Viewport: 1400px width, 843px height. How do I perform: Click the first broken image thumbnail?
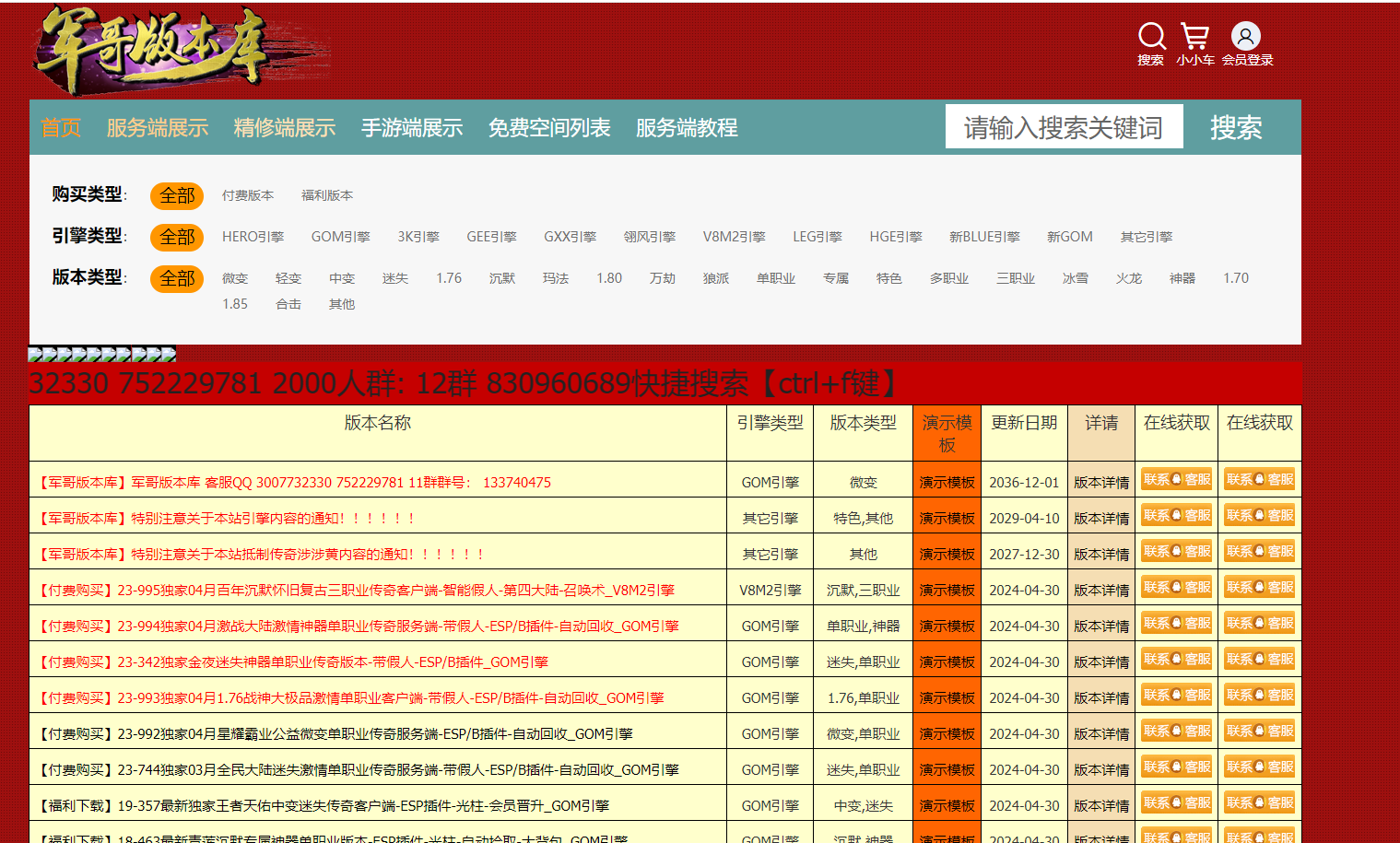pyautogui.click(x=35, y=354)
